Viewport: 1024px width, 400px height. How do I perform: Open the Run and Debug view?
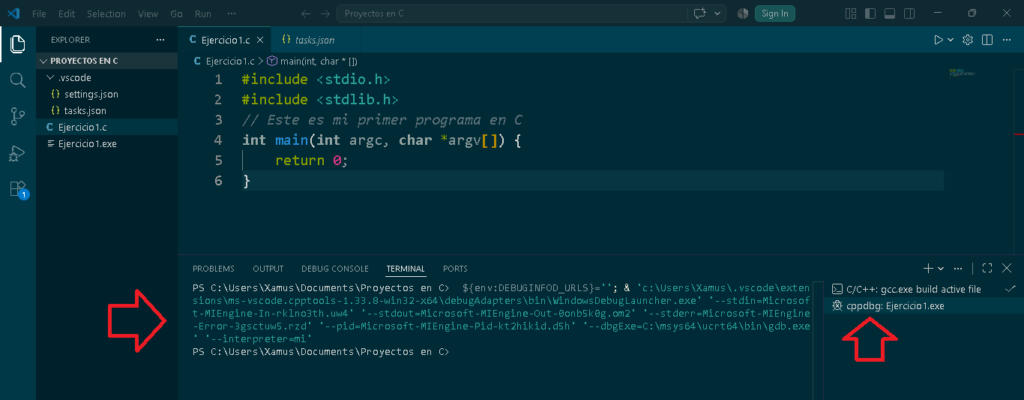[x=18, y=154]
